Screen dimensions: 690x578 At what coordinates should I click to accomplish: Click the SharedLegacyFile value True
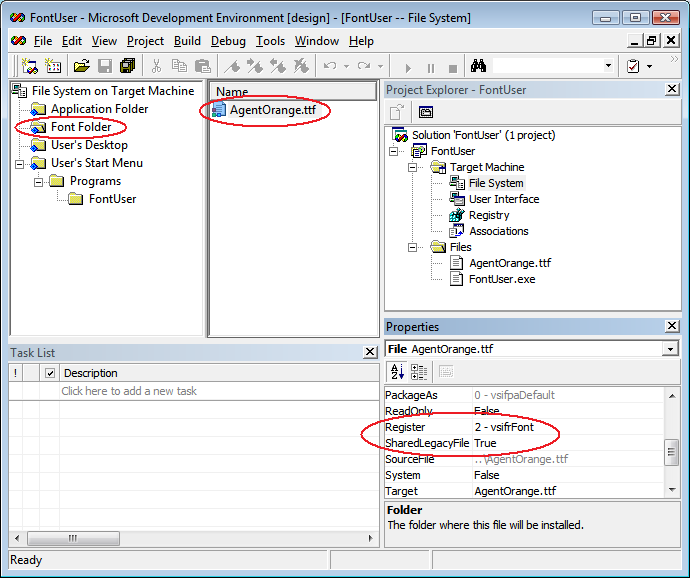(x=485, y=443)
